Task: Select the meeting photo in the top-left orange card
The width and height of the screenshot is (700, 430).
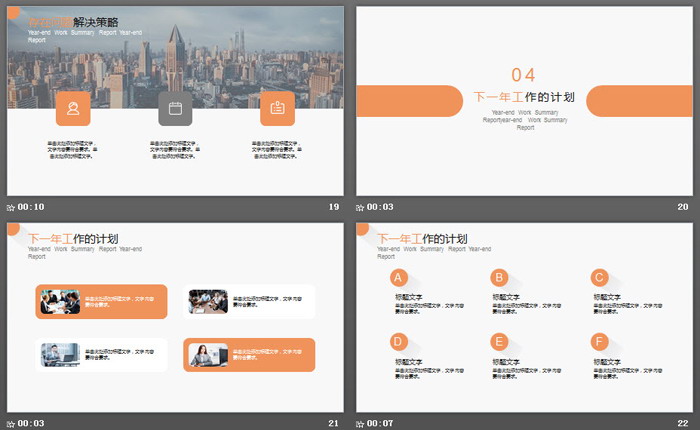Action: click(60, 301)
